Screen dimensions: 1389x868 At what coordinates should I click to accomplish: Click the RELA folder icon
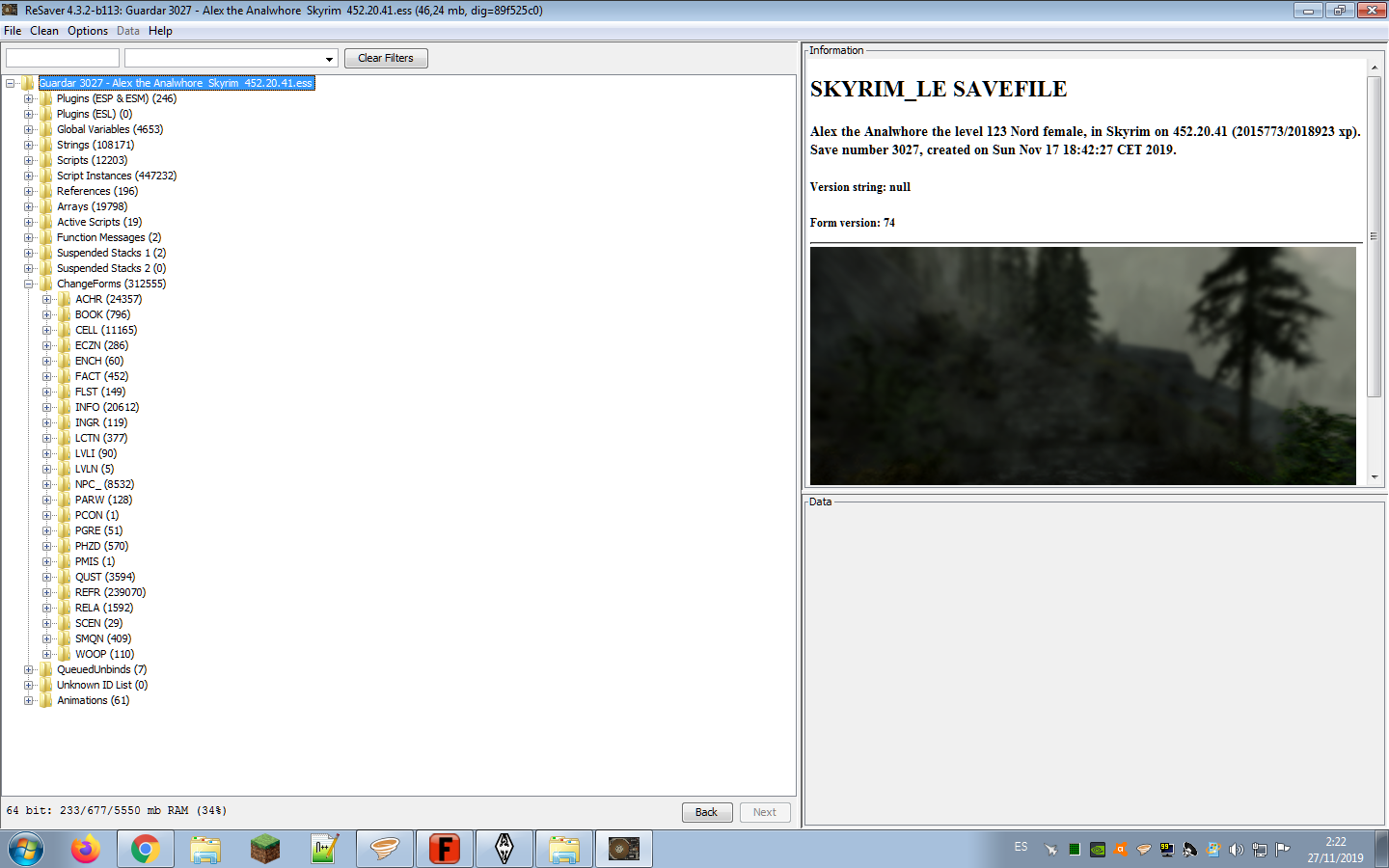tap(65, 608)
